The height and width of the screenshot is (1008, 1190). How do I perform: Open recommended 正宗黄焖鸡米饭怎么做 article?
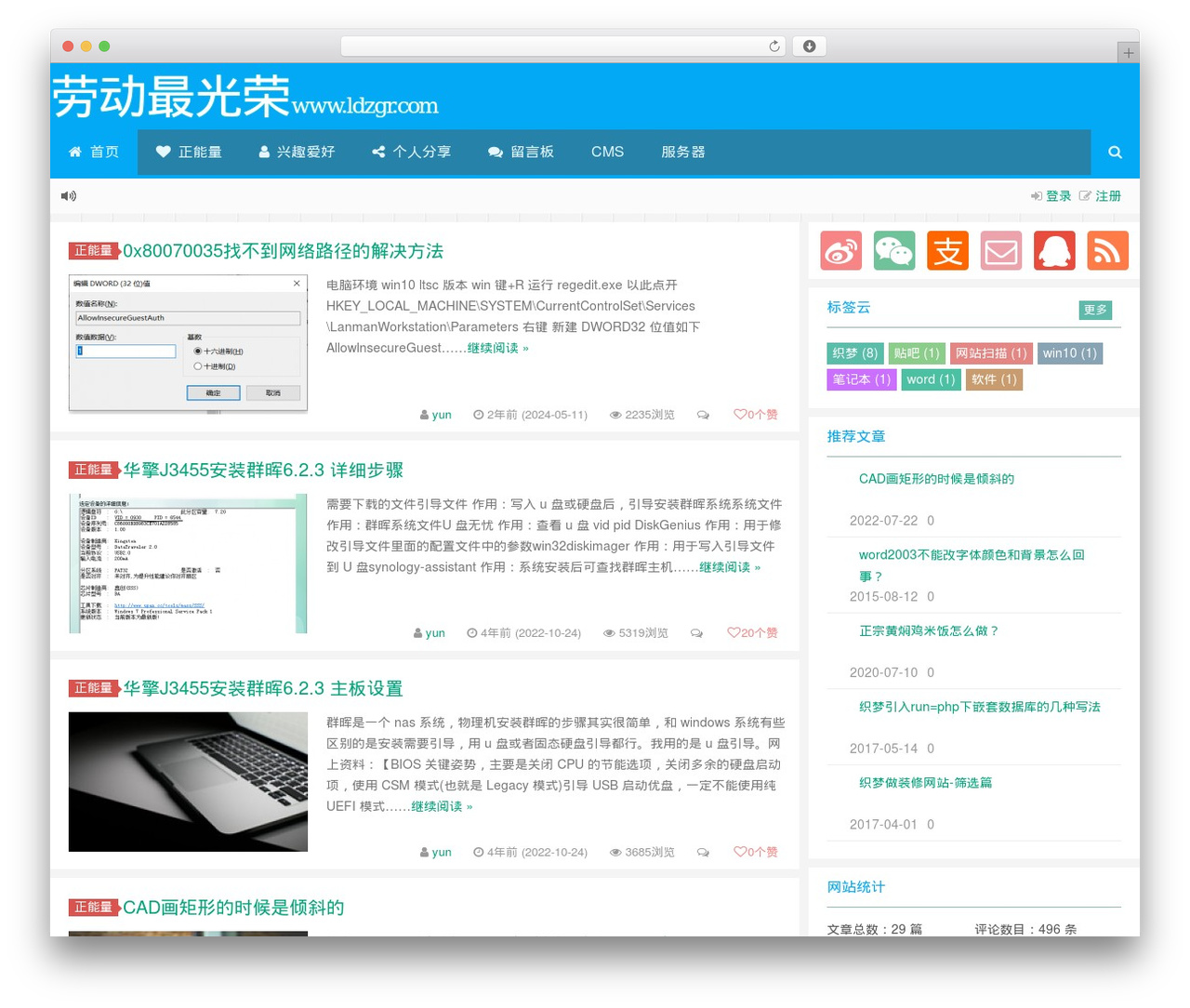pyautogui.click(x=929, y=630)
